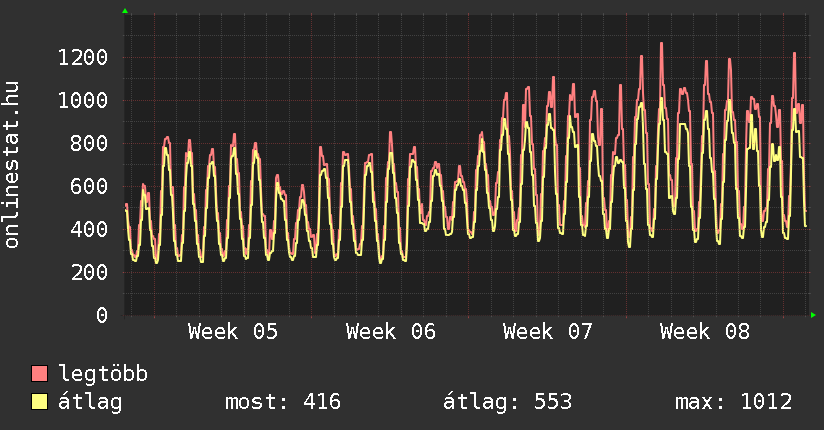Click the most: 416 statistic
This screenshot has height=430, width=824.
point(282,402)
